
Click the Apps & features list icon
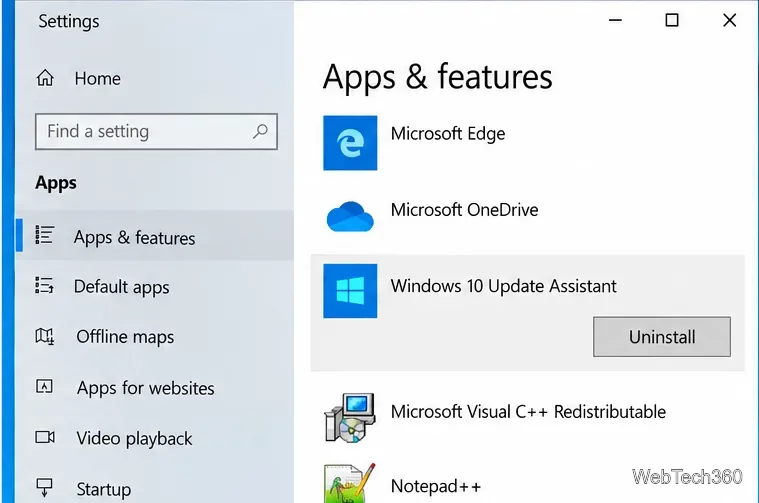(45, 235)
